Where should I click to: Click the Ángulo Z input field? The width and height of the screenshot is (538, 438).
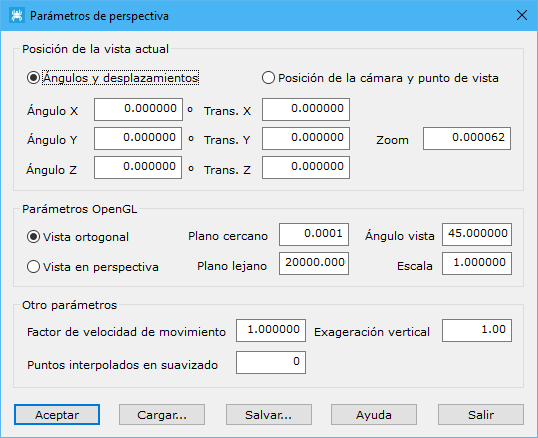tap(138, 167)
